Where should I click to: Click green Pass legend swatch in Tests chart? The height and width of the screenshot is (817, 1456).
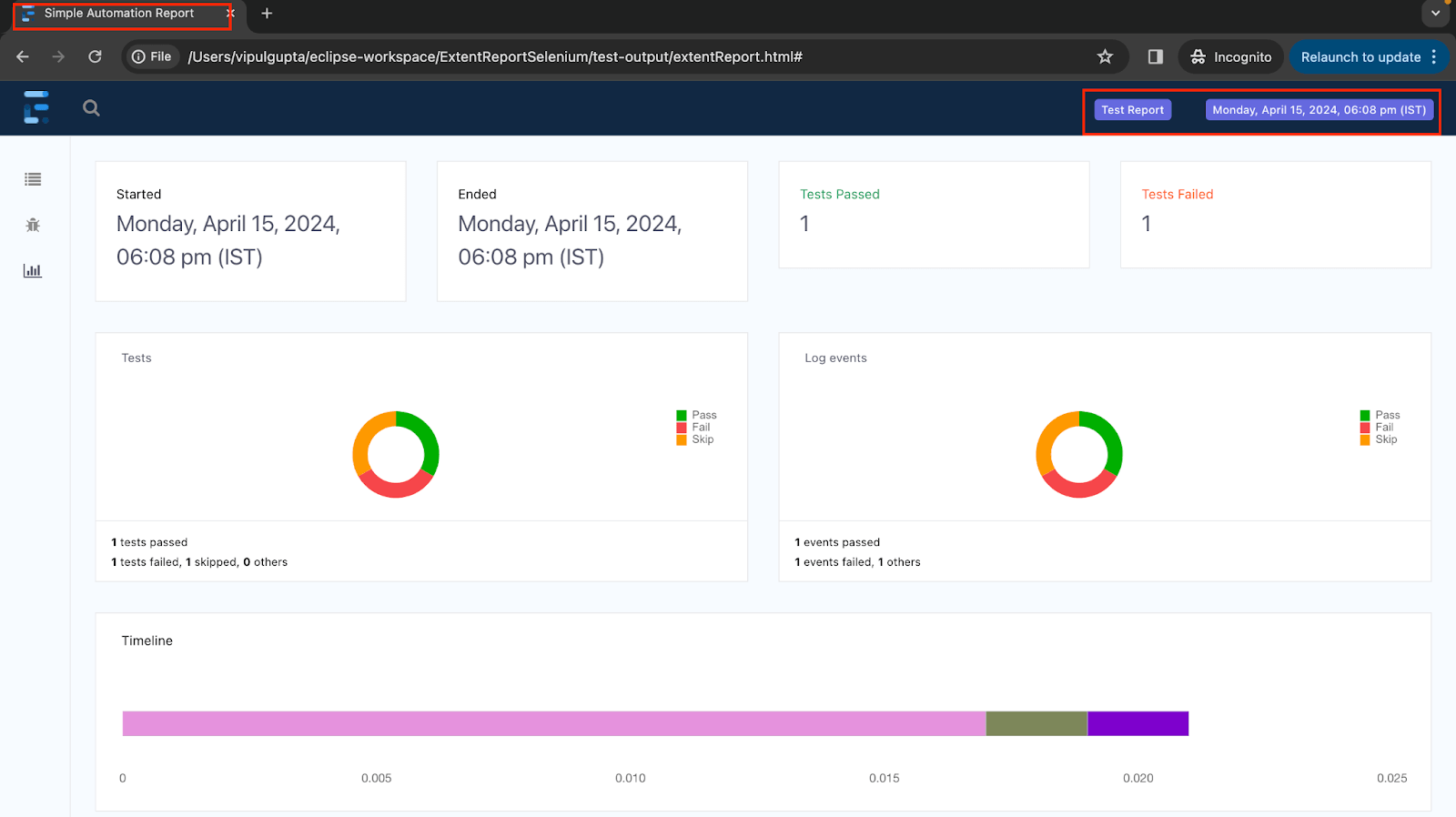(x=682, y=416)
